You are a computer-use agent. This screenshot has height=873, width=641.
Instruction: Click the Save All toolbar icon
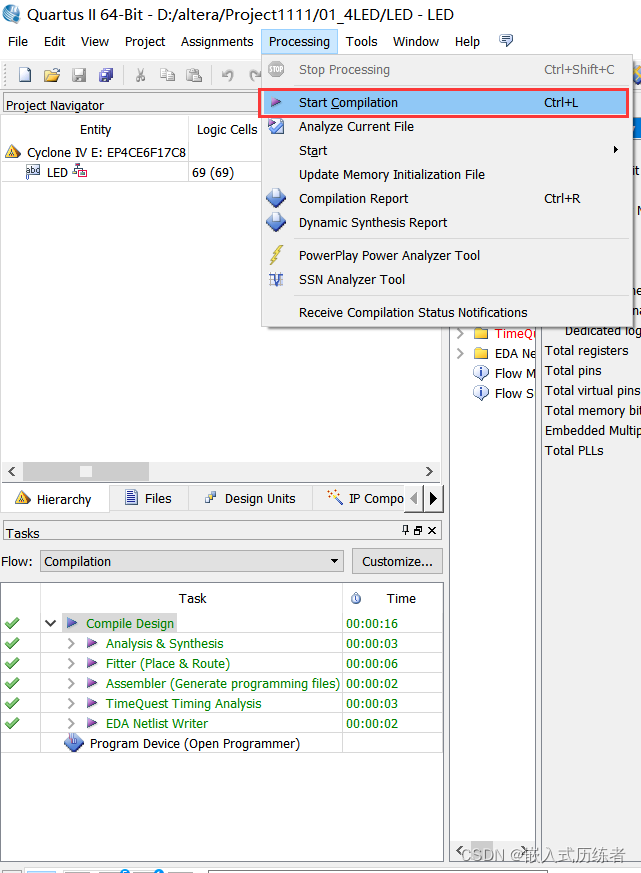click(x=106, y=75)
